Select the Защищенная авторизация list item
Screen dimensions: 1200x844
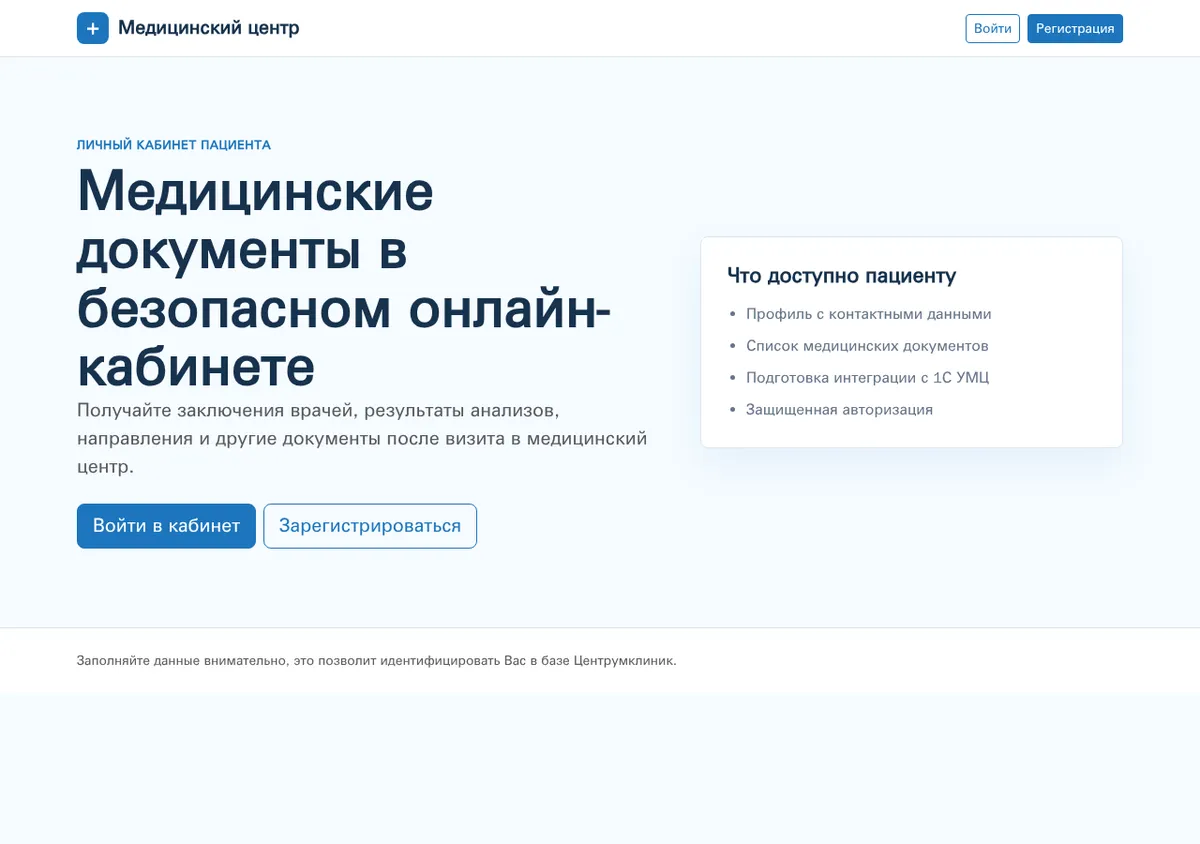(840, 410)
